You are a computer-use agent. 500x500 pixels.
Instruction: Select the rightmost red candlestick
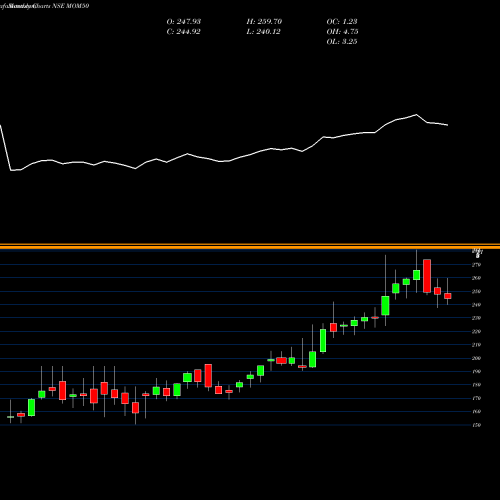click(x=448, y=296)
